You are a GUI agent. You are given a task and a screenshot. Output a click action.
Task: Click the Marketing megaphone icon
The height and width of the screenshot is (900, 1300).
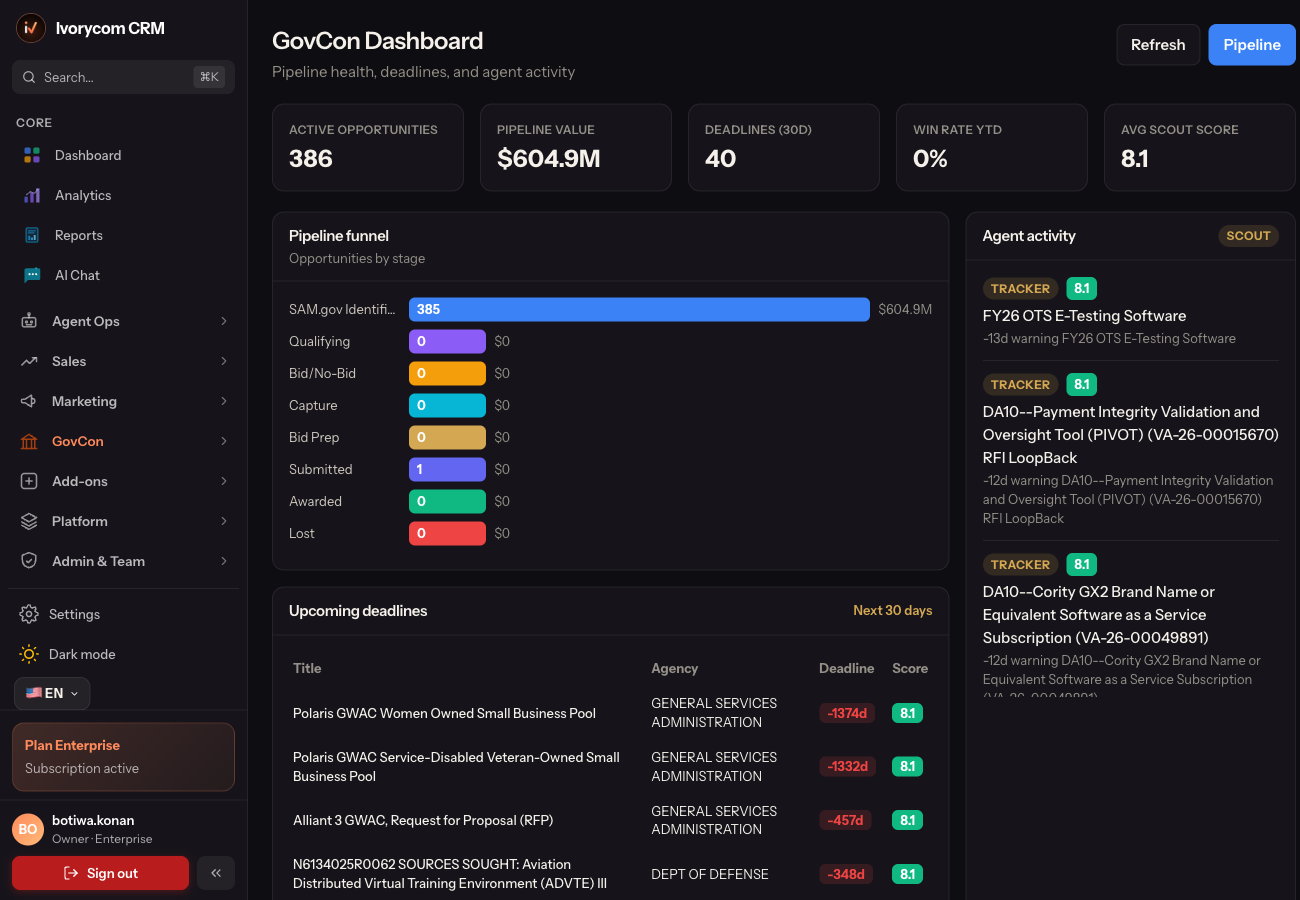tap(29, 401)
